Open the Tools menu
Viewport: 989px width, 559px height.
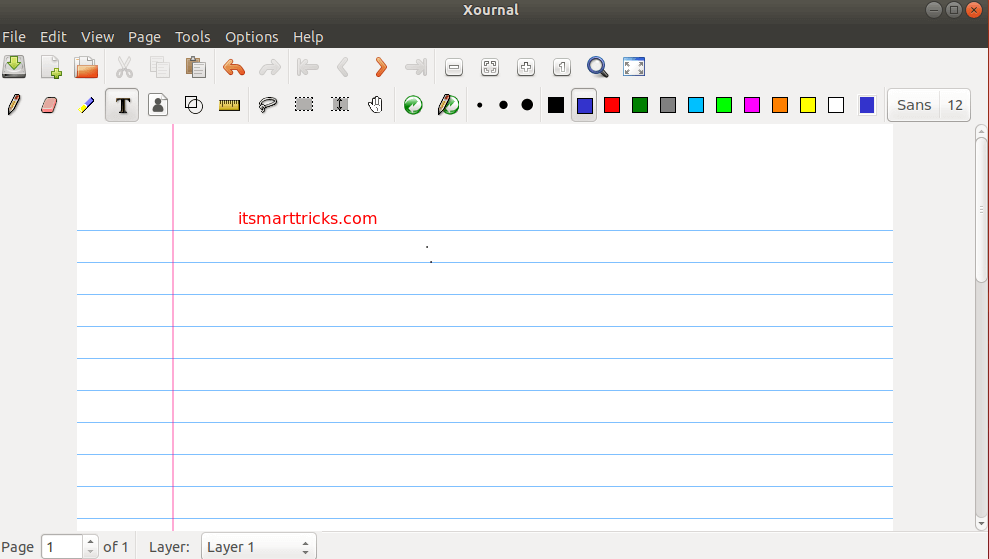(192, 37)
